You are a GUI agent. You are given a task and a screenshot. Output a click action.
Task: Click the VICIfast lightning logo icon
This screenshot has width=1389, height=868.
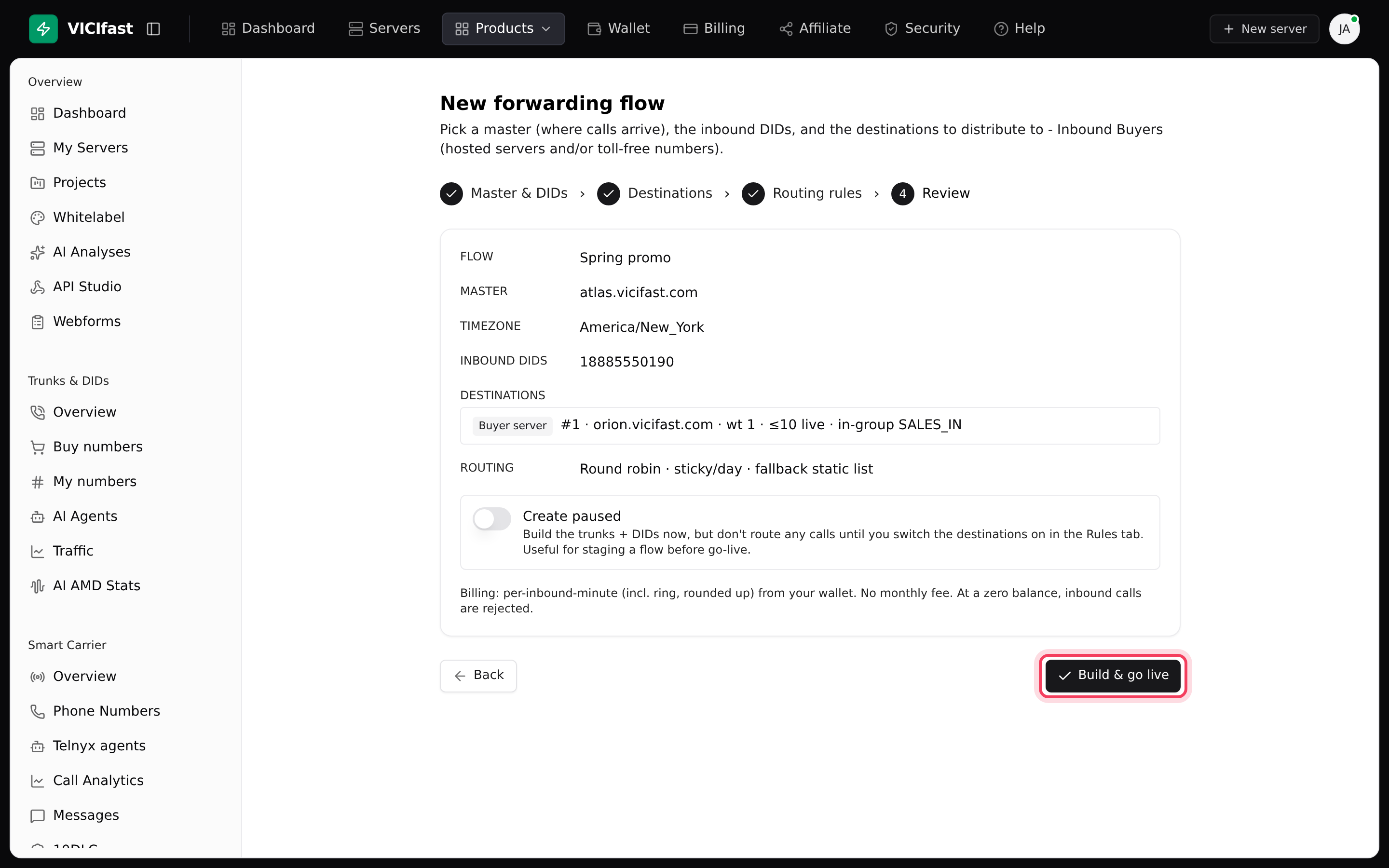click(x=43, y=29)
